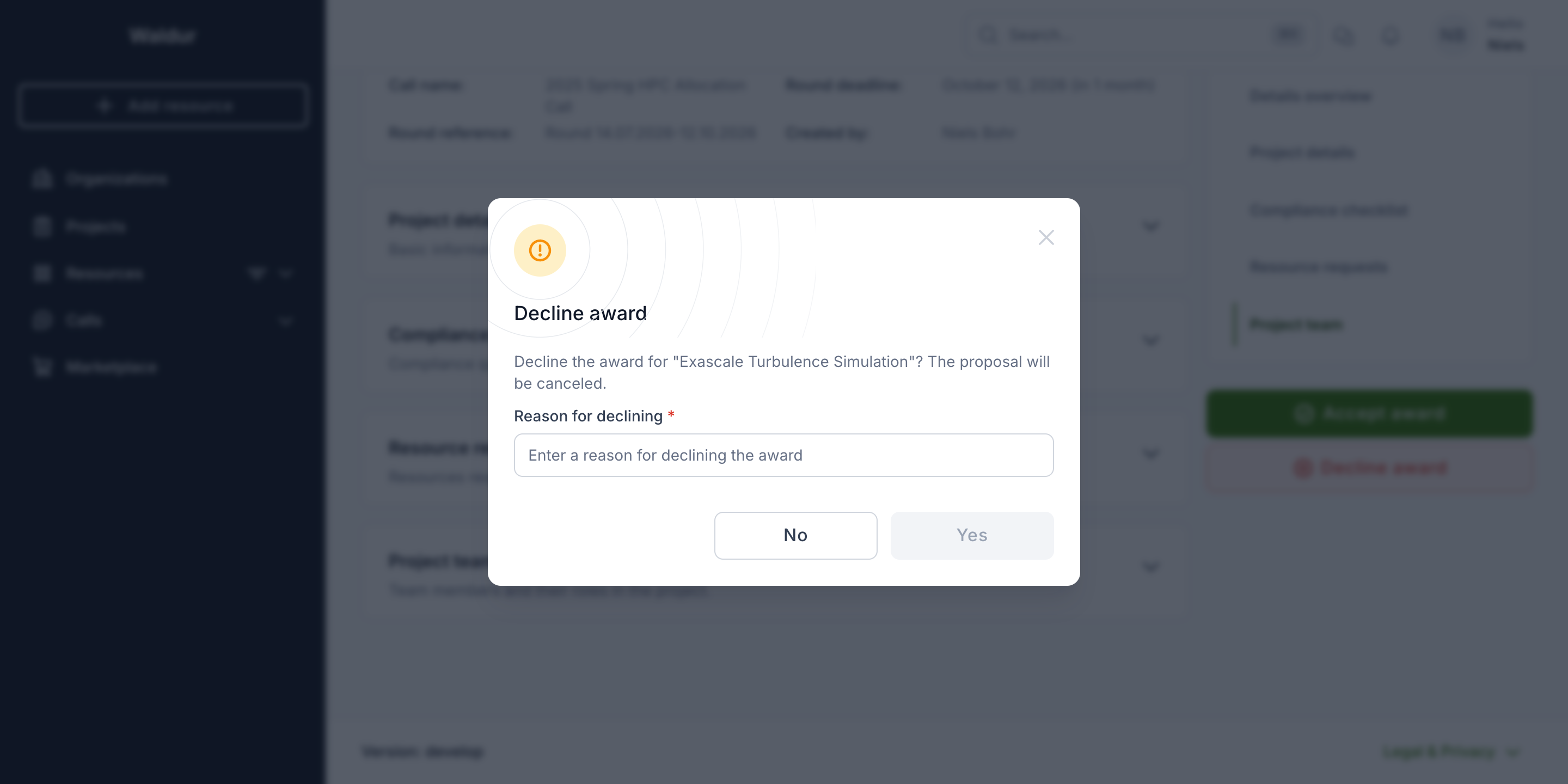
Task: Click the Yes button
Action: pyautogui.click(x=971, y=535)
